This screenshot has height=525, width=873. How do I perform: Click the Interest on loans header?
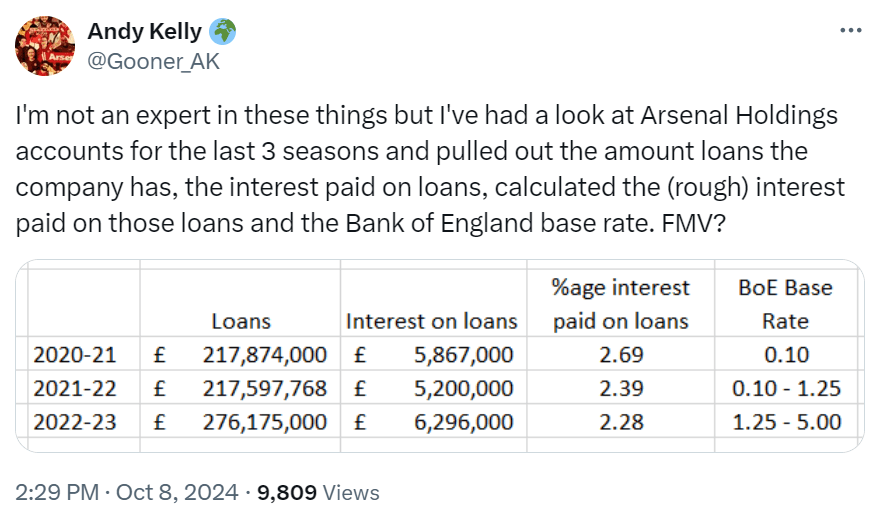tap(431, 321)
